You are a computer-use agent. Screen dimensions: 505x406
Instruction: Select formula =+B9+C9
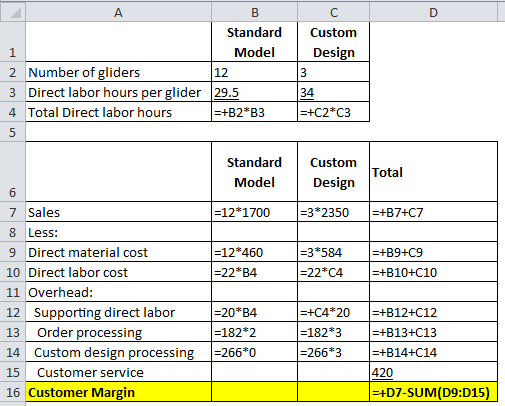click(433, 252)
